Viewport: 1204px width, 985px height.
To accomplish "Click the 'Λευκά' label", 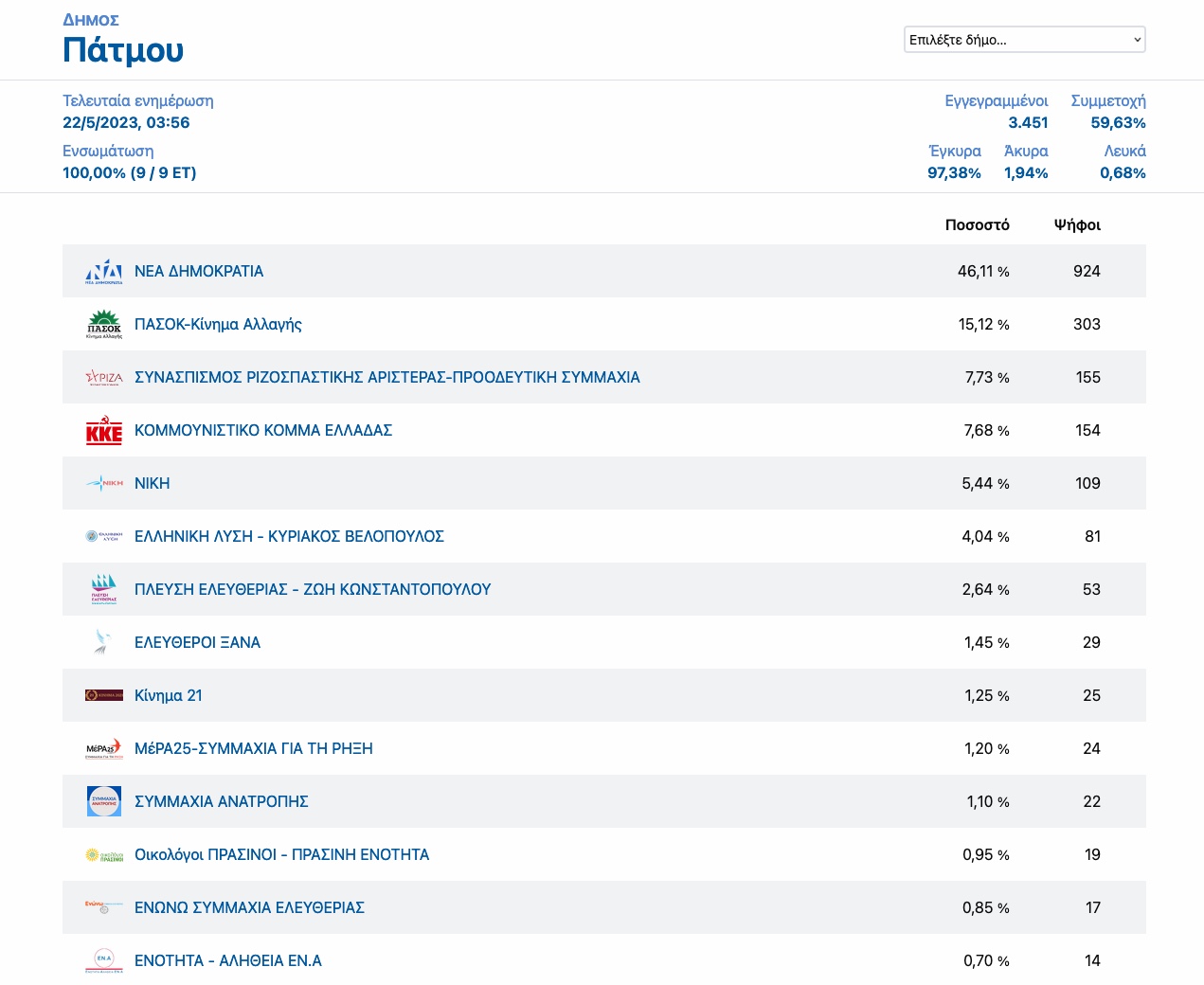I will (x=1124, y=151).
